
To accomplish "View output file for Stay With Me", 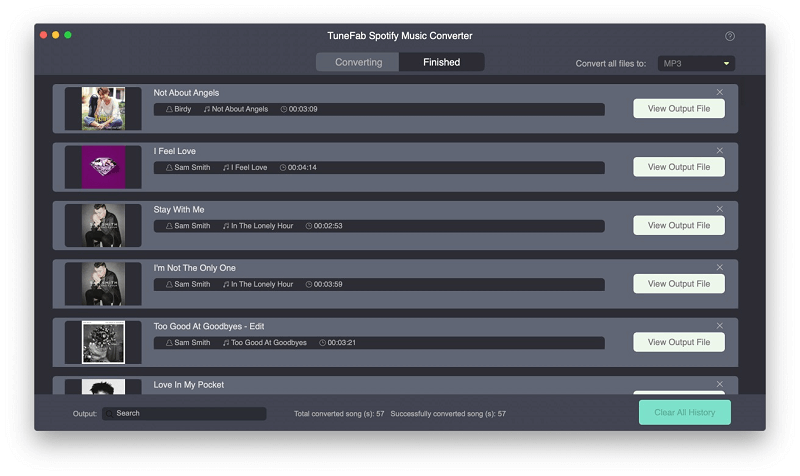I will click(678, 226).
